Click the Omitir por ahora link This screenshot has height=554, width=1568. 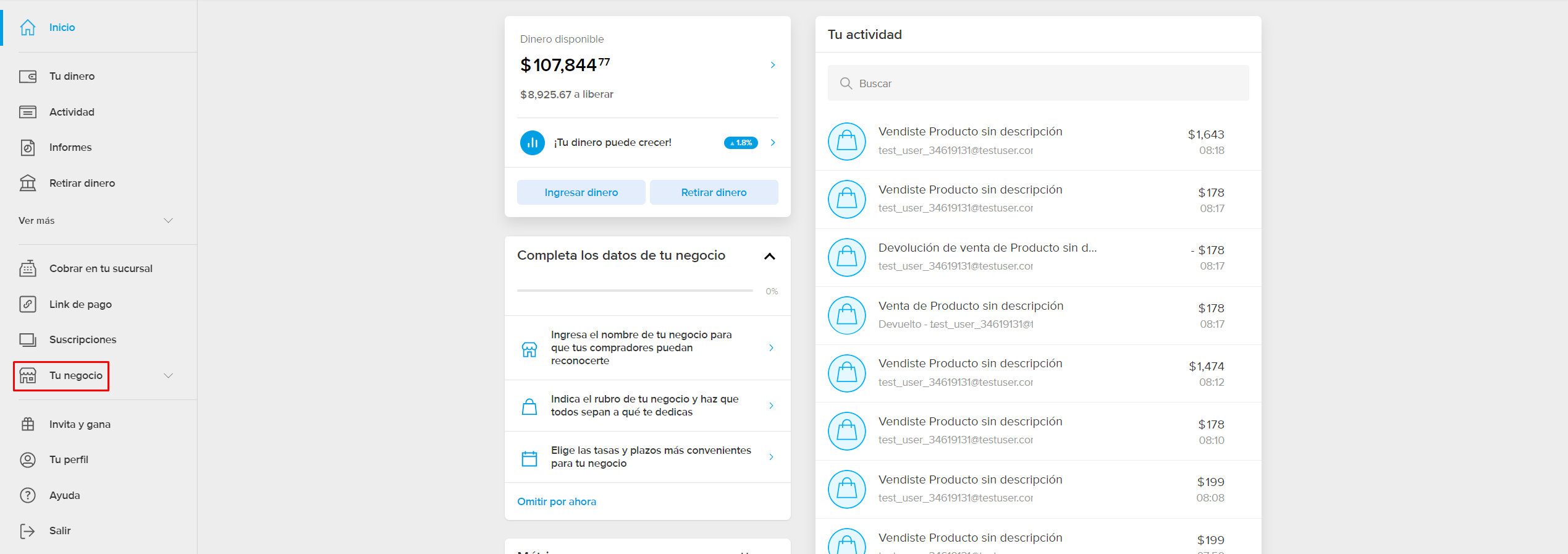(556, 501)
